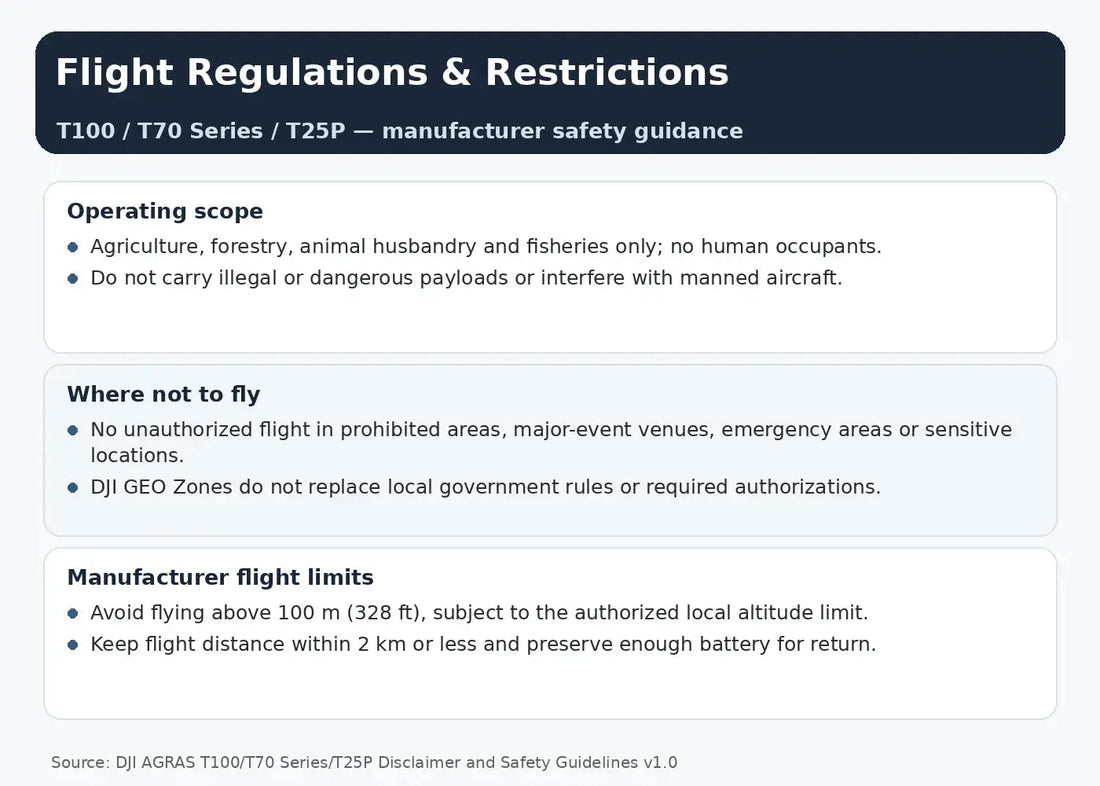Click the Source: DJI AGRAS footer citation
The image size is (1100, 786).
click(364, 763)
